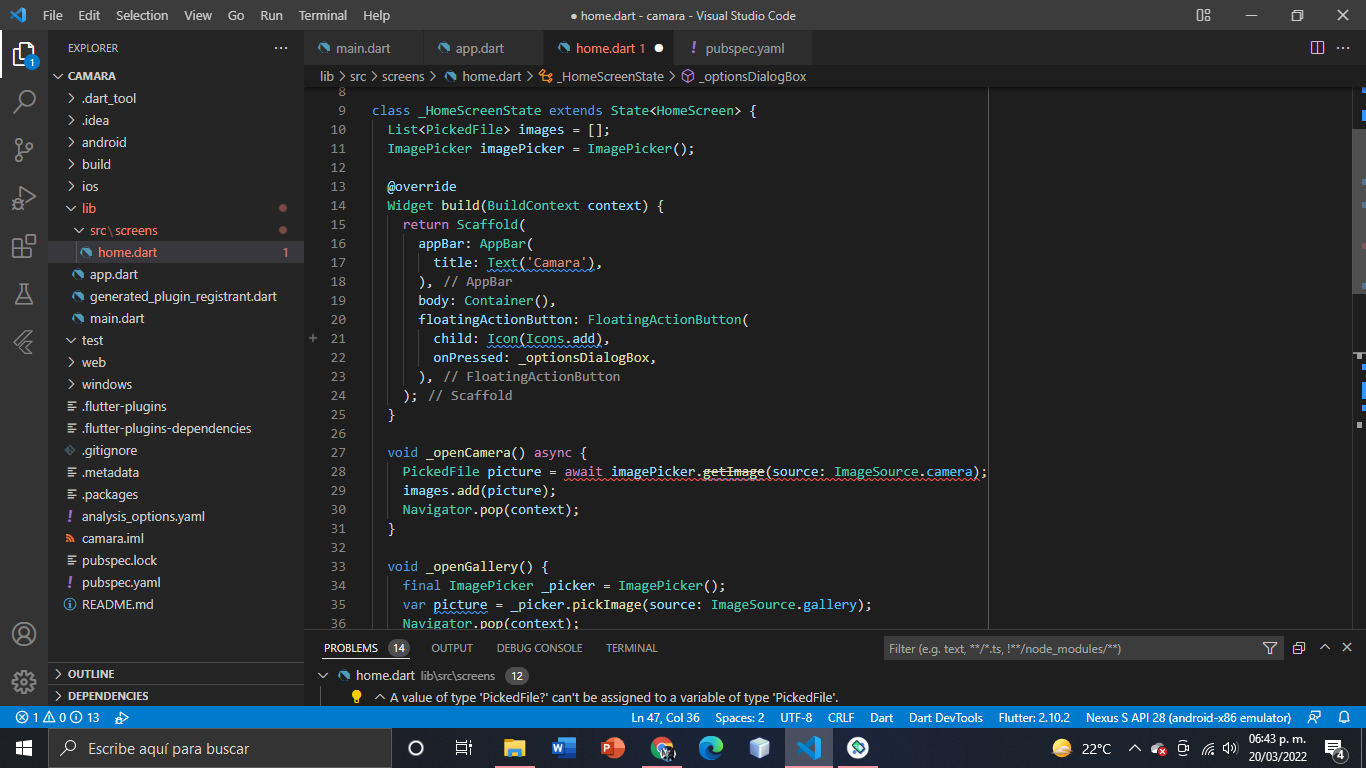1366x768 pixels.
Task: Open the Terminal menu
Action: click(323, 15)
